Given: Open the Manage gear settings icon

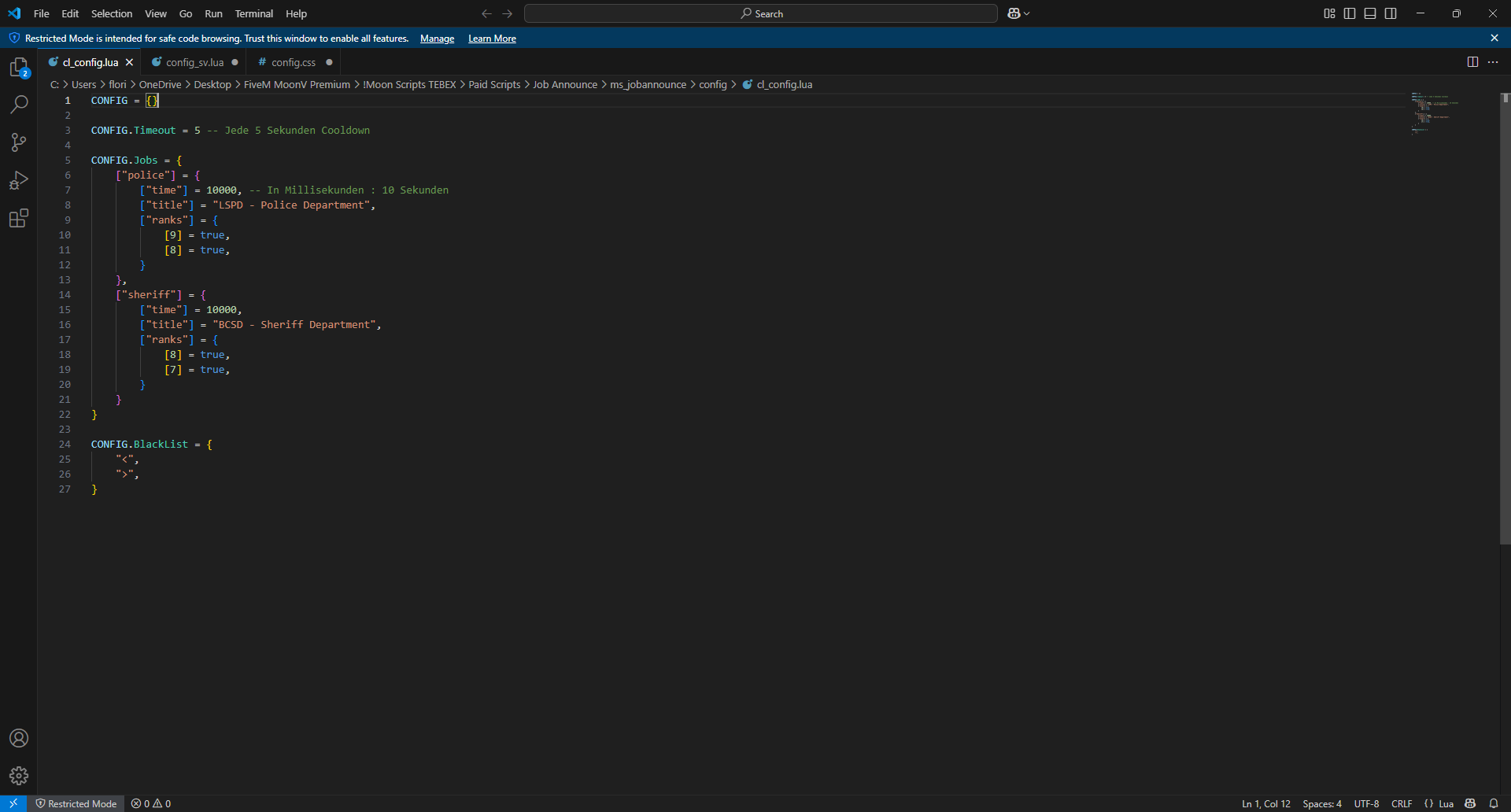Looking at the screenshot, I should point(19,776).
